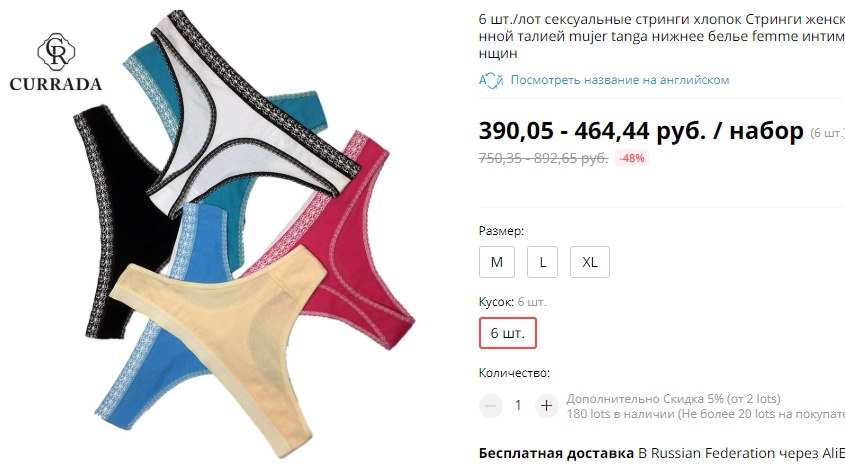Choose the XL size option
845x465 pixels.
point(590,262)
